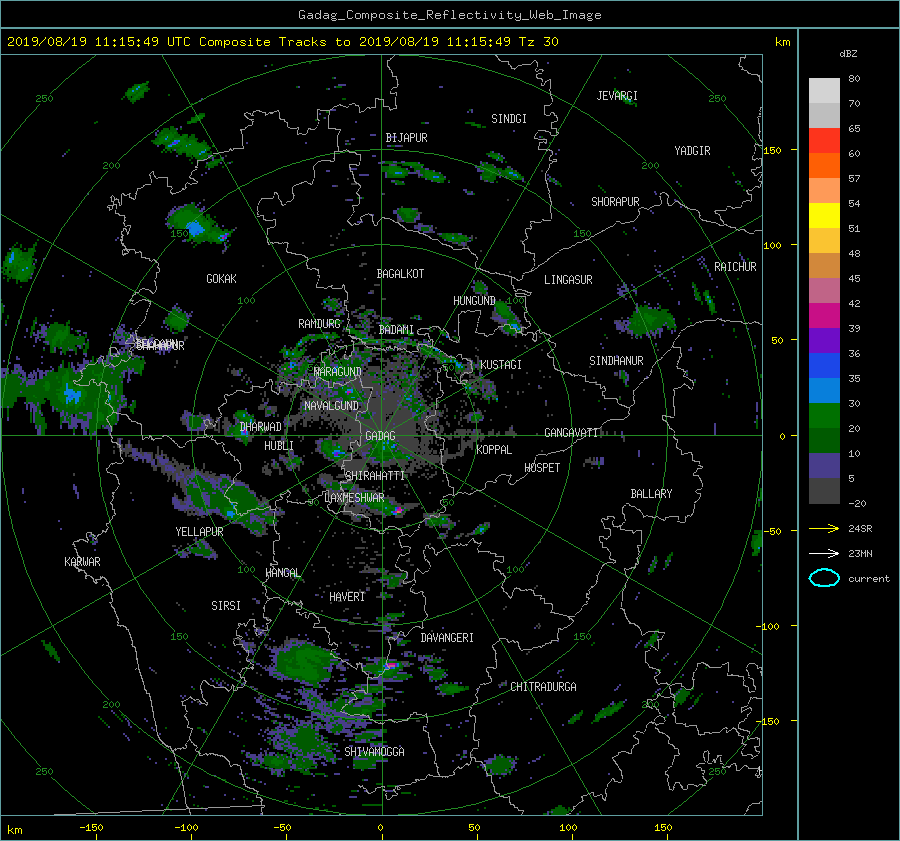Image resolution: width=900 pixels, height=841 pixels.
Task: Click the BAGALKOT city label
Action: coord(400,274)
